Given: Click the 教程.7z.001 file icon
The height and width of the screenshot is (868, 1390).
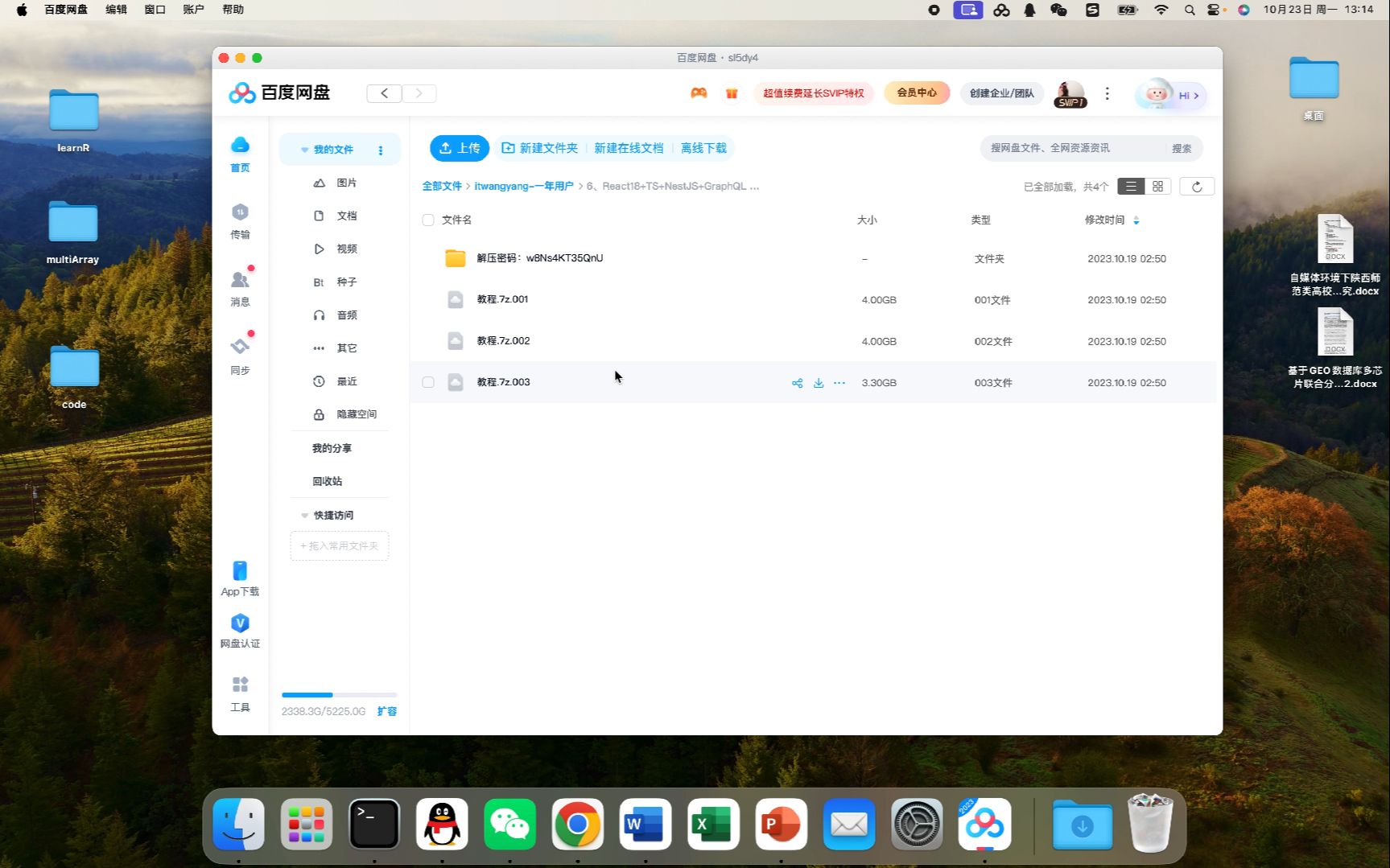Looking at the screenshot, I should [x=456, y=300].
